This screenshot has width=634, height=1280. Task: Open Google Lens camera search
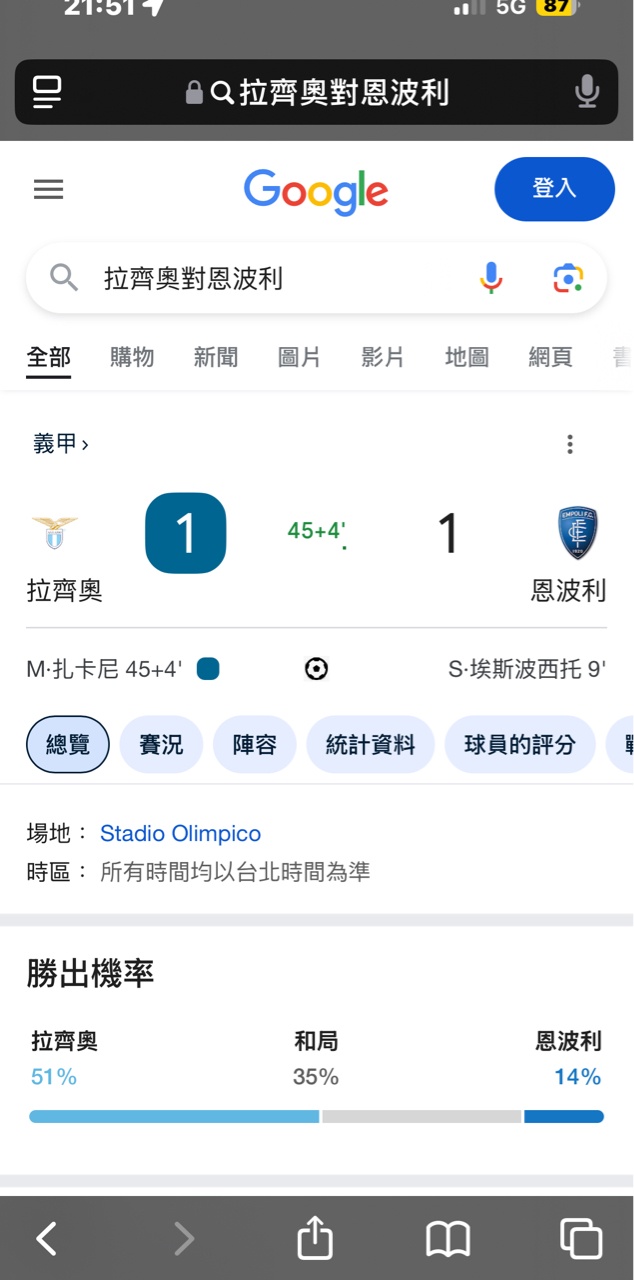coord(567,278)
